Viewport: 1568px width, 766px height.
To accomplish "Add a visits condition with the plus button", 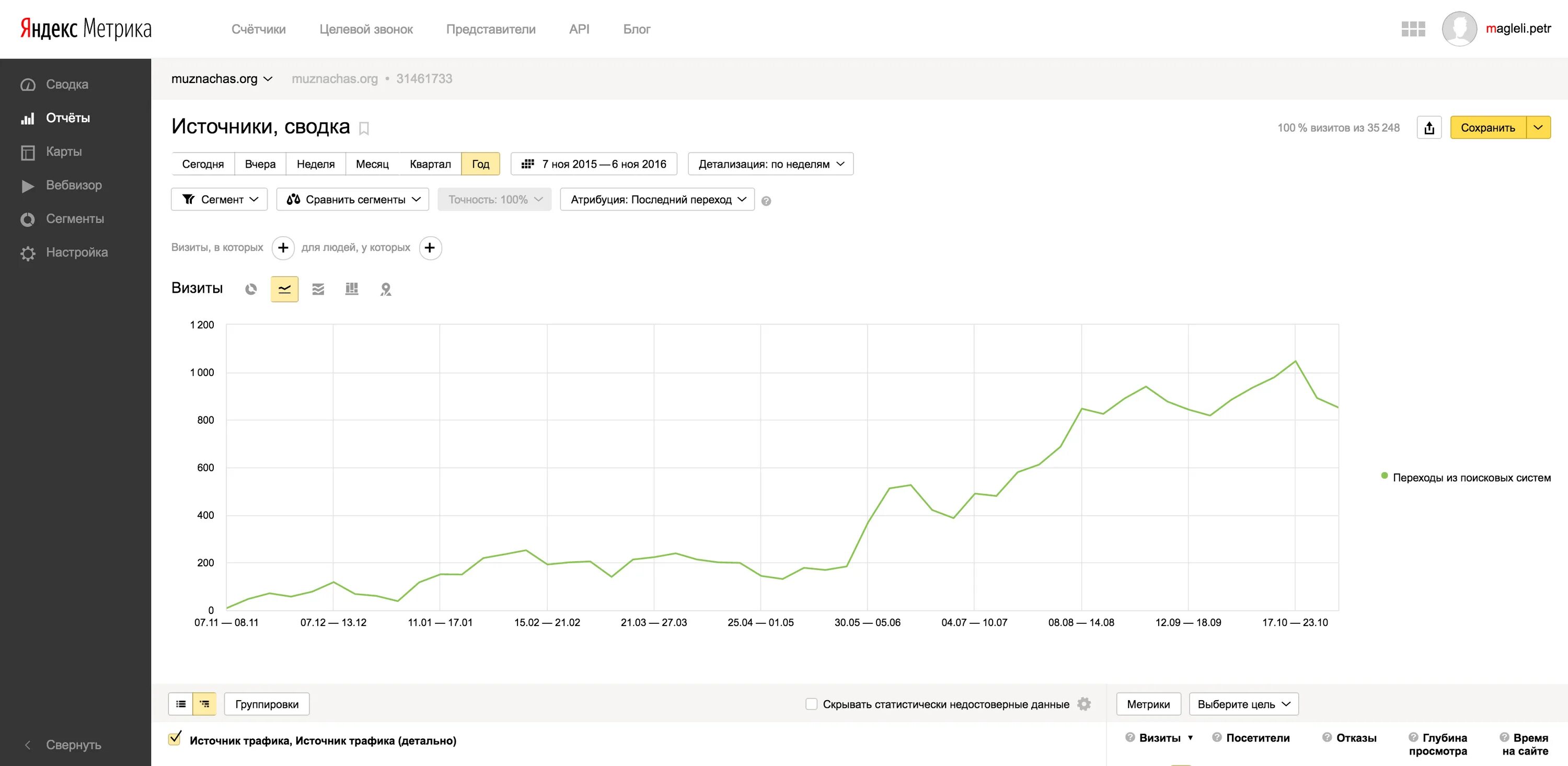I will coord(283,248).
